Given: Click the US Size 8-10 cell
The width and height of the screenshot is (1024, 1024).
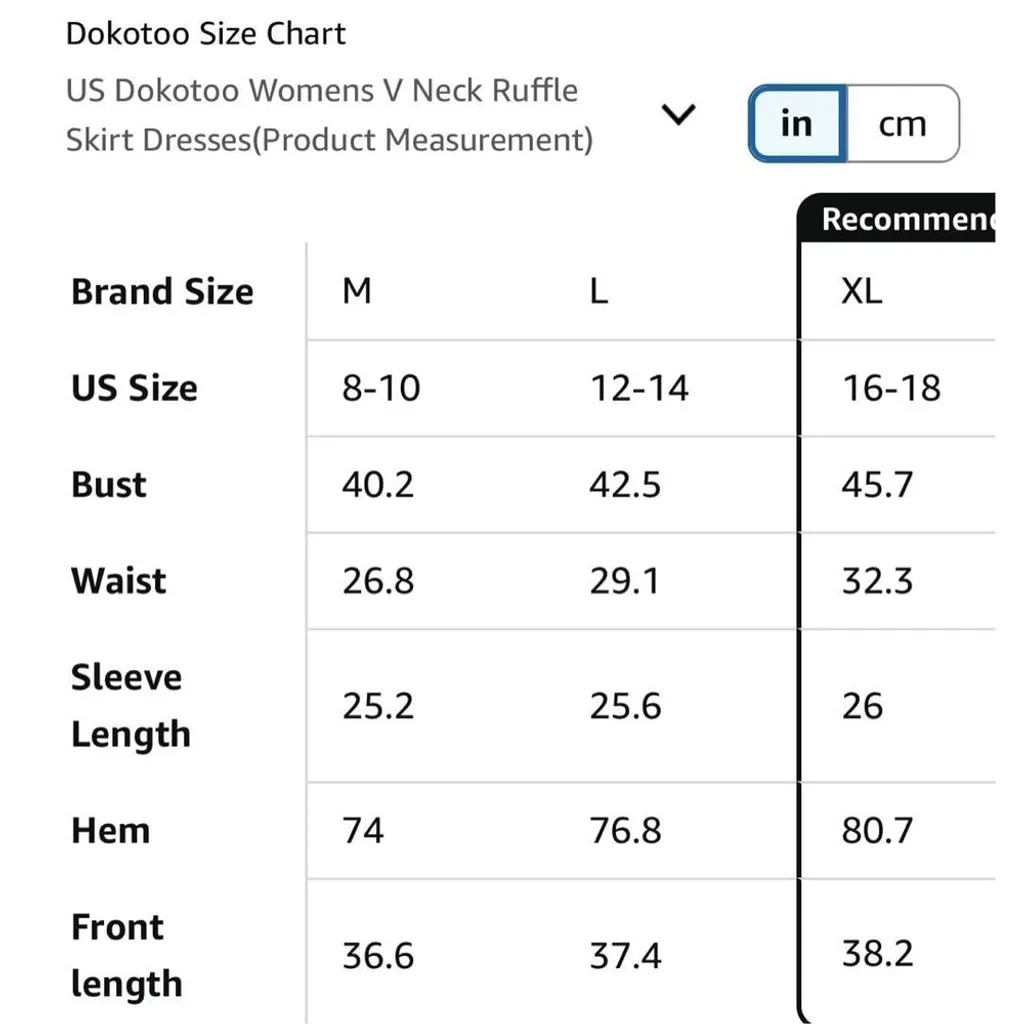Looking at the screenshot, I should 381,388.
